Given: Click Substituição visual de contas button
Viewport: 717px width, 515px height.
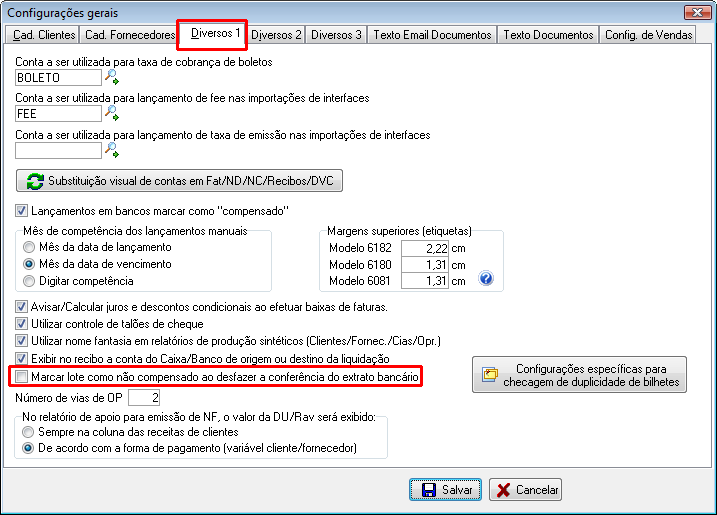Looking at the screenshot, I should [179, 181].
